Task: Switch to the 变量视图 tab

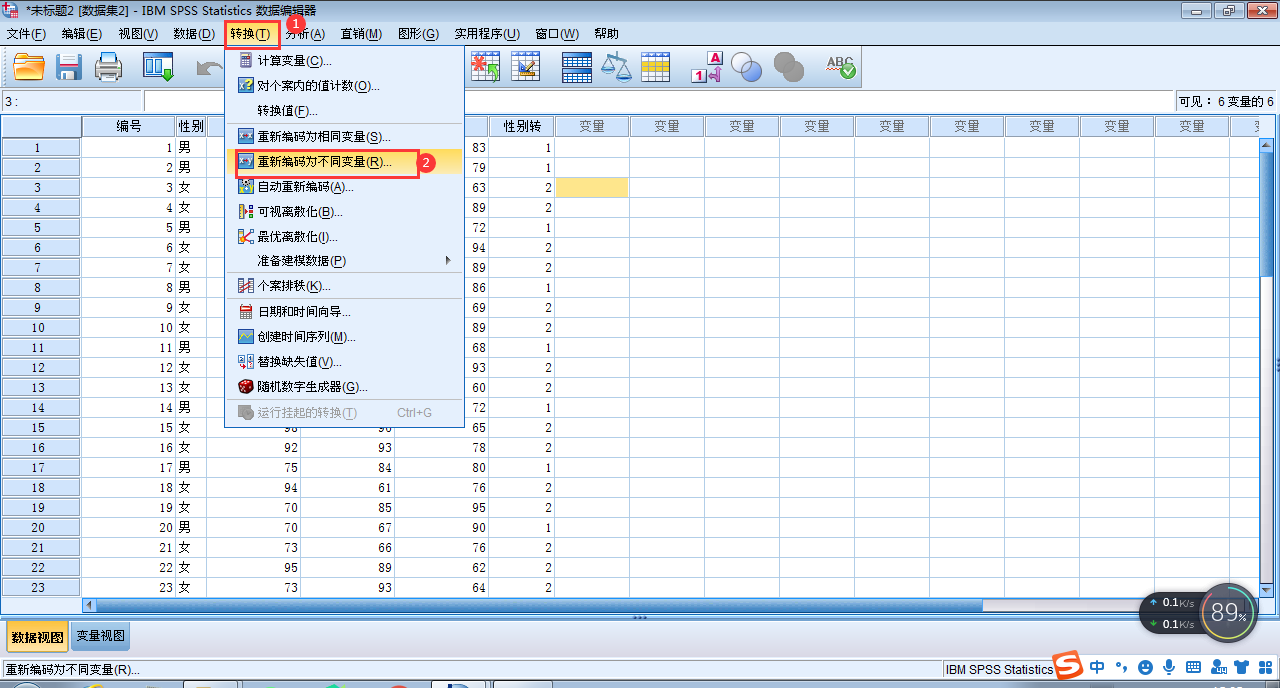Action: (x=100, y=636)
